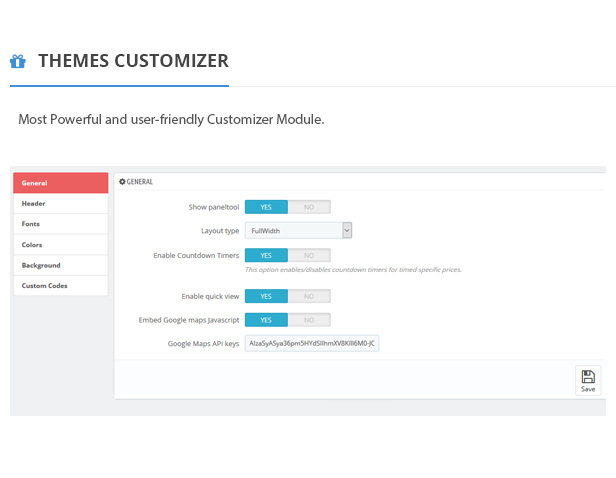Click the Embed Google maps Javascript label

pyautogui.click(x=189, y=320)
